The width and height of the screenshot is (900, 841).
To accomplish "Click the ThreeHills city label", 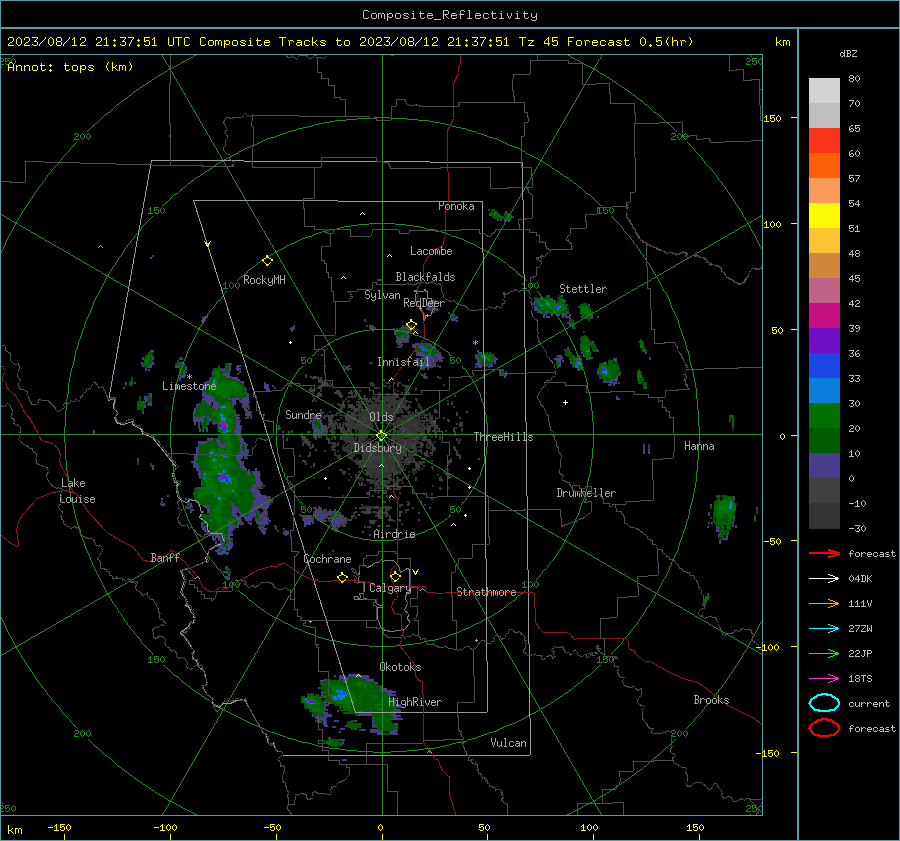I will coord(503,437).
